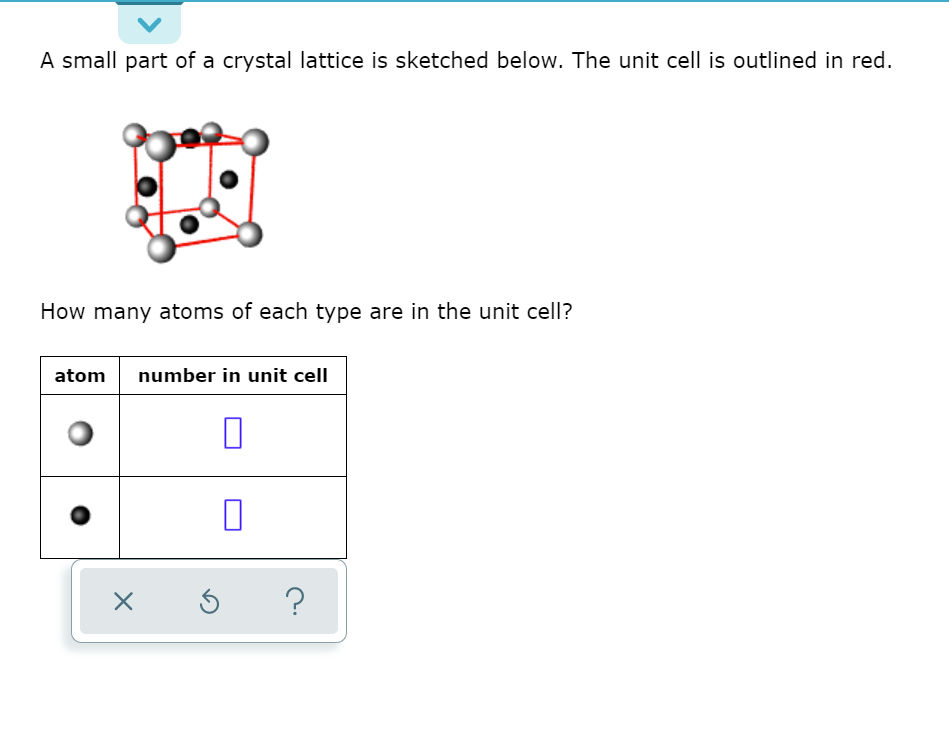Click the reset answer icon
949x730 pixels.
pyautogui.click(x=208, y=600)
